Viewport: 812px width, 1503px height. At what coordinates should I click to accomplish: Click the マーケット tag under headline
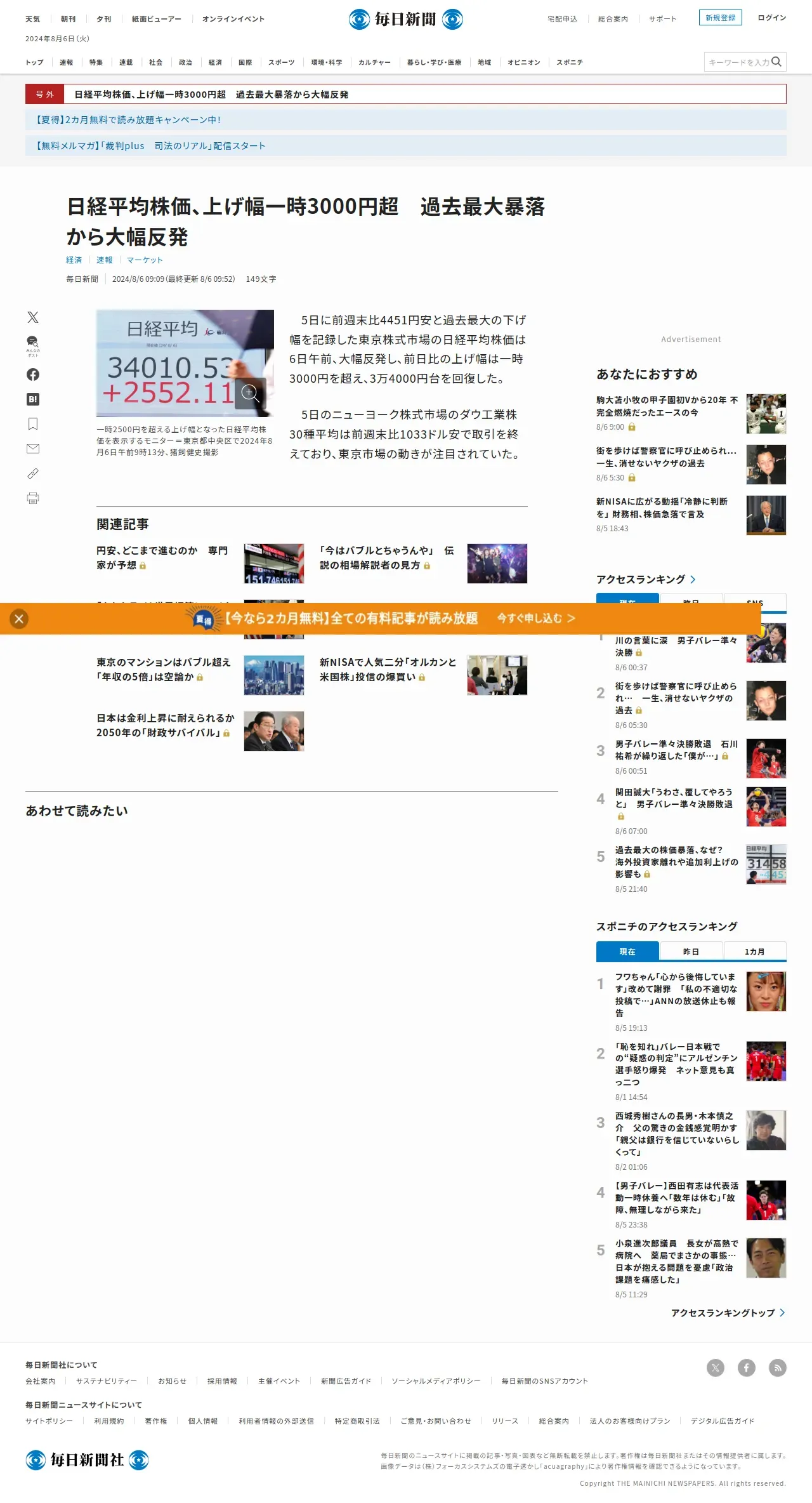[x=145, y=260]
